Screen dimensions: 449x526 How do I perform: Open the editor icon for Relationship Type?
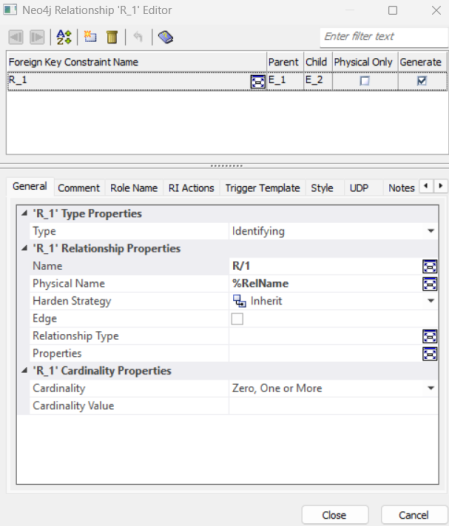[430, 336]
